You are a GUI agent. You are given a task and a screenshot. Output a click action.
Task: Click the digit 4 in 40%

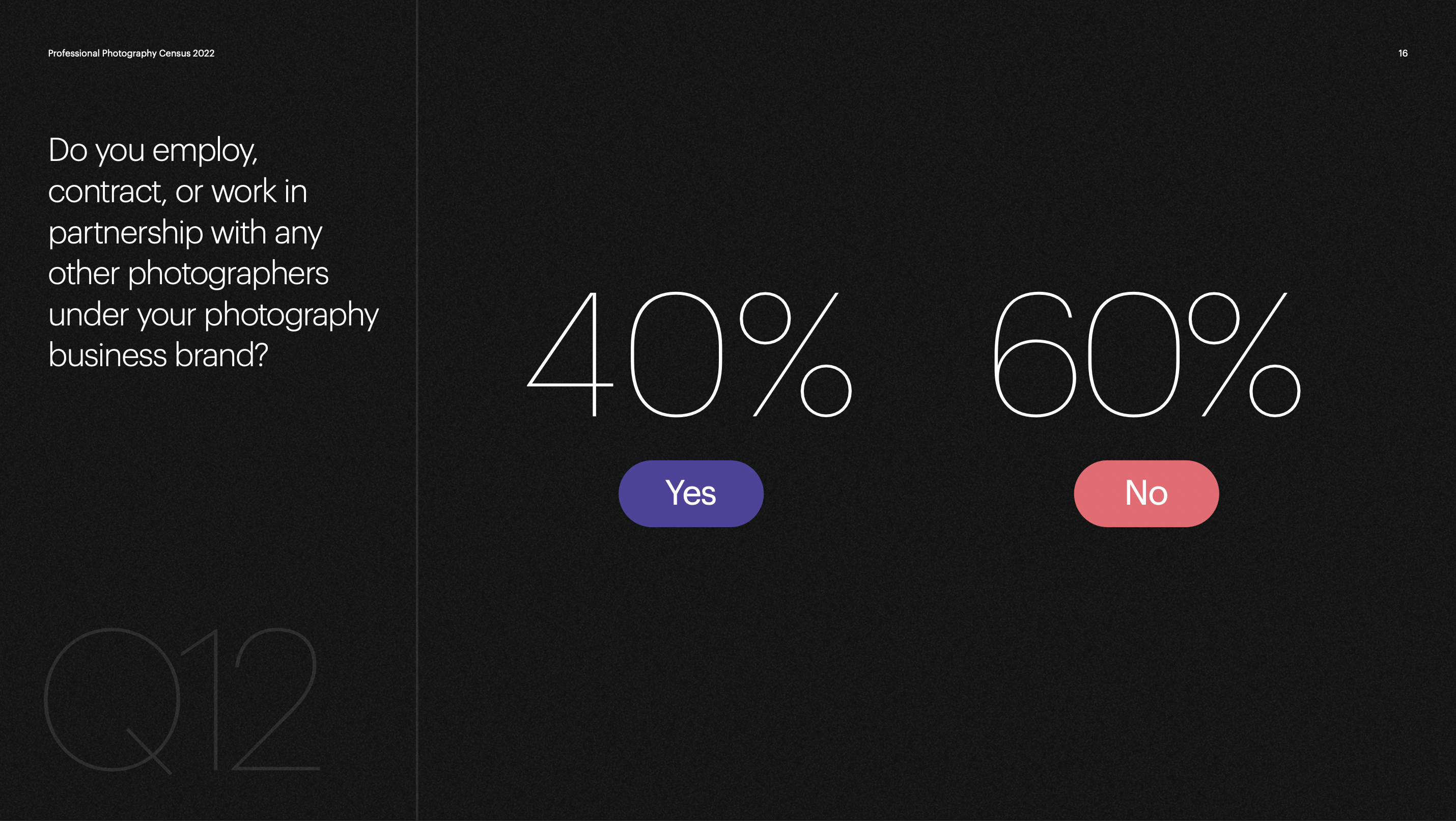570,354
